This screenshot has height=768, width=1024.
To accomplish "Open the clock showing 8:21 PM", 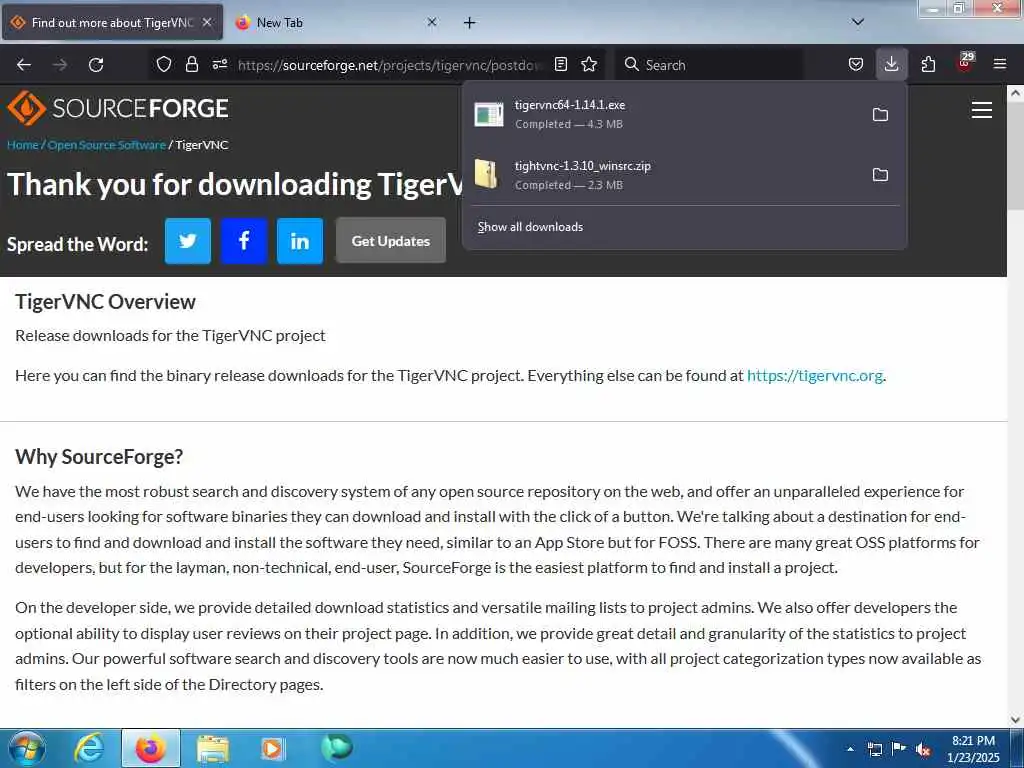I will [x=973, y=749].
